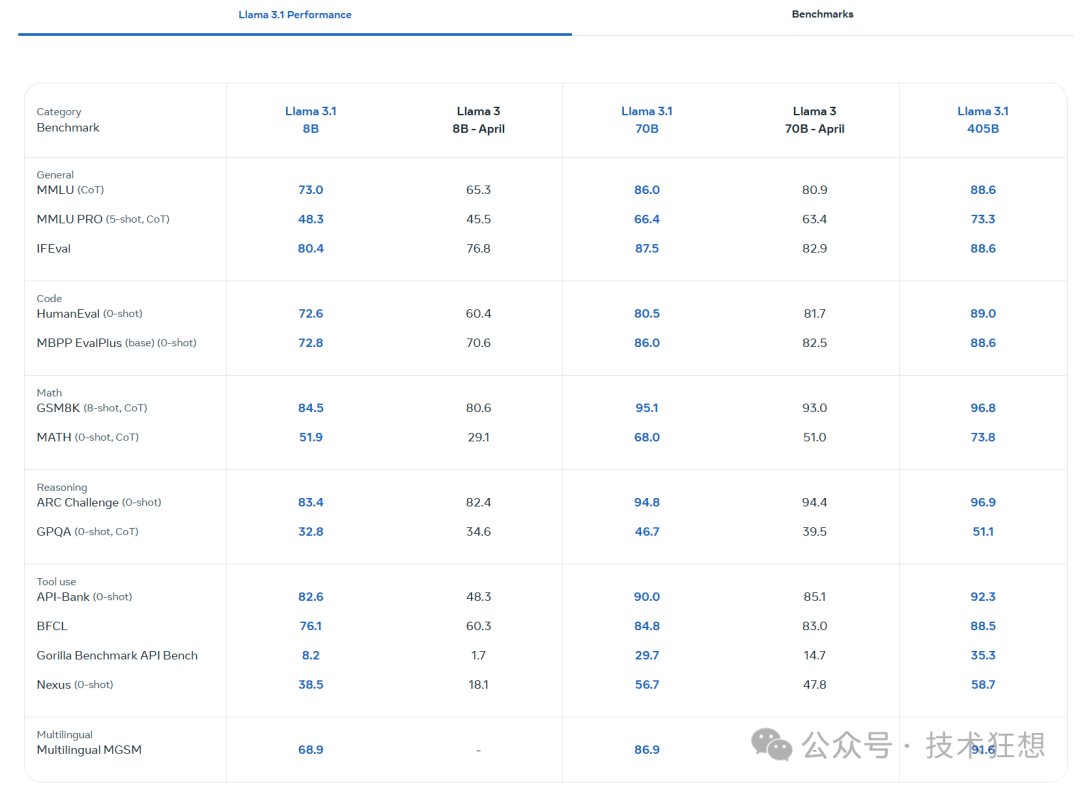Click Multilingual MGSM score 86.9 for 70B
The width and height of the screenshot is (1080, 789).
647,750
